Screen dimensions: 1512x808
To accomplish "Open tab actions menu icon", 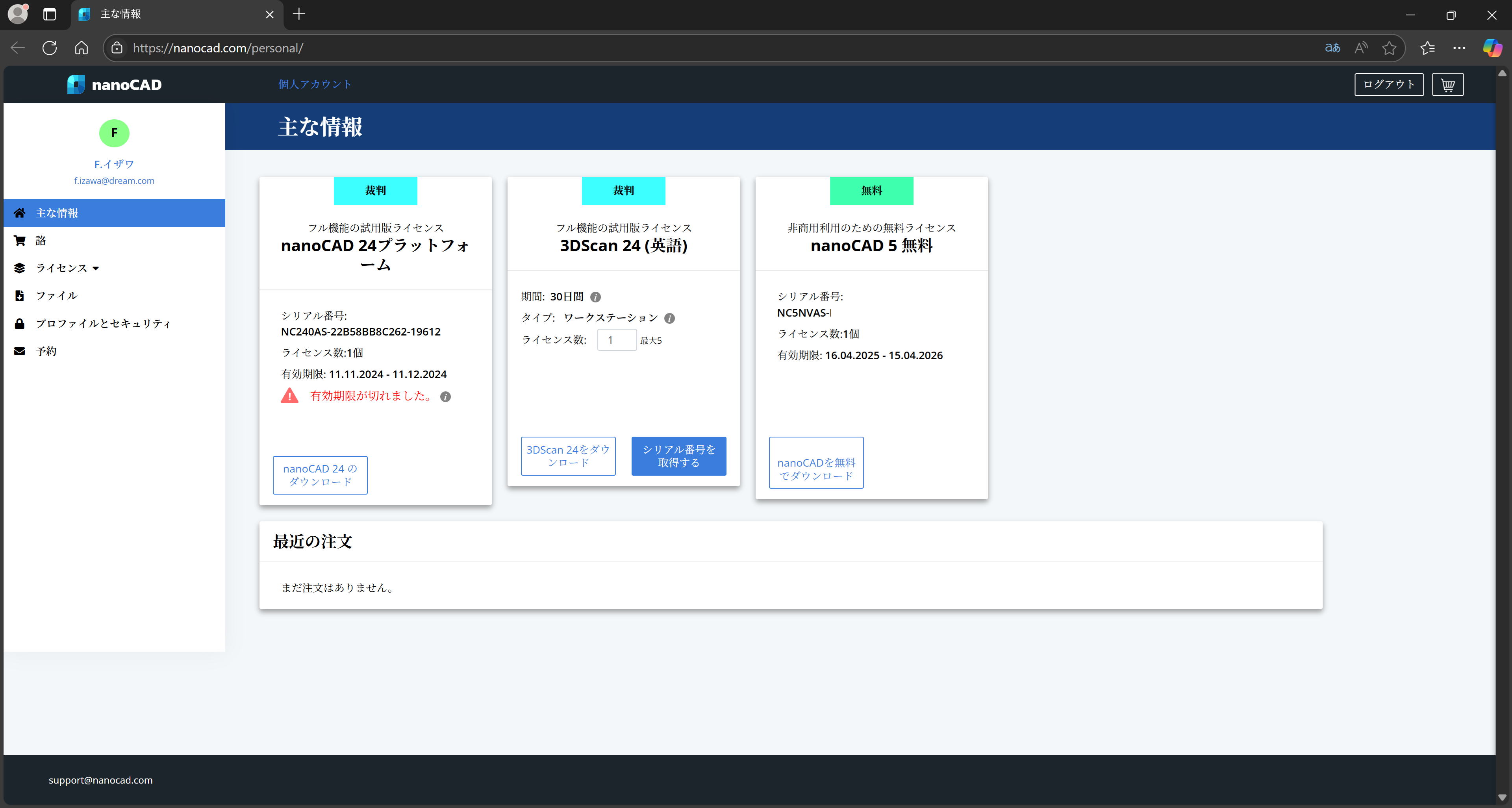I will [50, 14].
